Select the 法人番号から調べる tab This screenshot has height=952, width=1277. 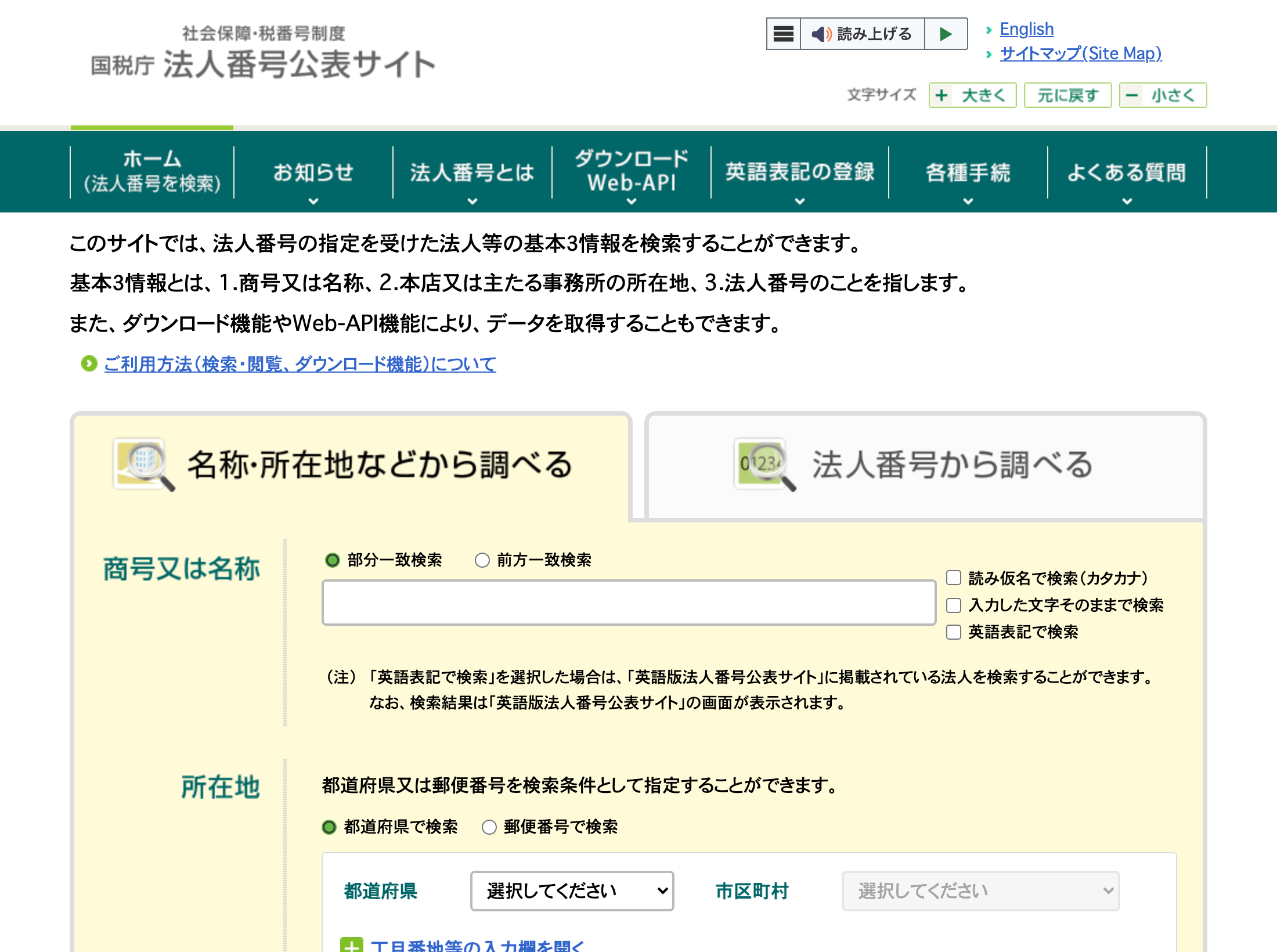tap(925, 465)
